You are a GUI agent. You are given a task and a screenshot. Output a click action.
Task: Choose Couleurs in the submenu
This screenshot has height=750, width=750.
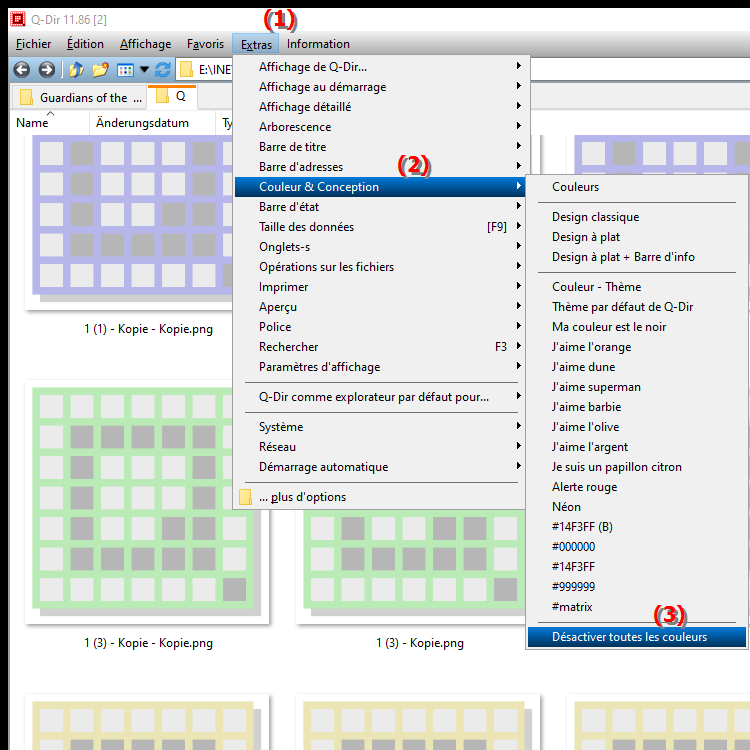[637, 187]
